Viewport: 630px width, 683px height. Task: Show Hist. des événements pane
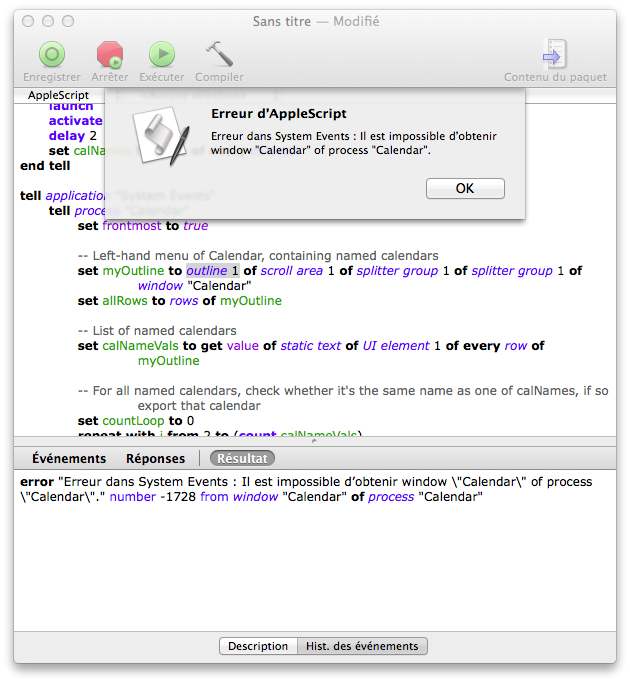click(x=362, y=646)
